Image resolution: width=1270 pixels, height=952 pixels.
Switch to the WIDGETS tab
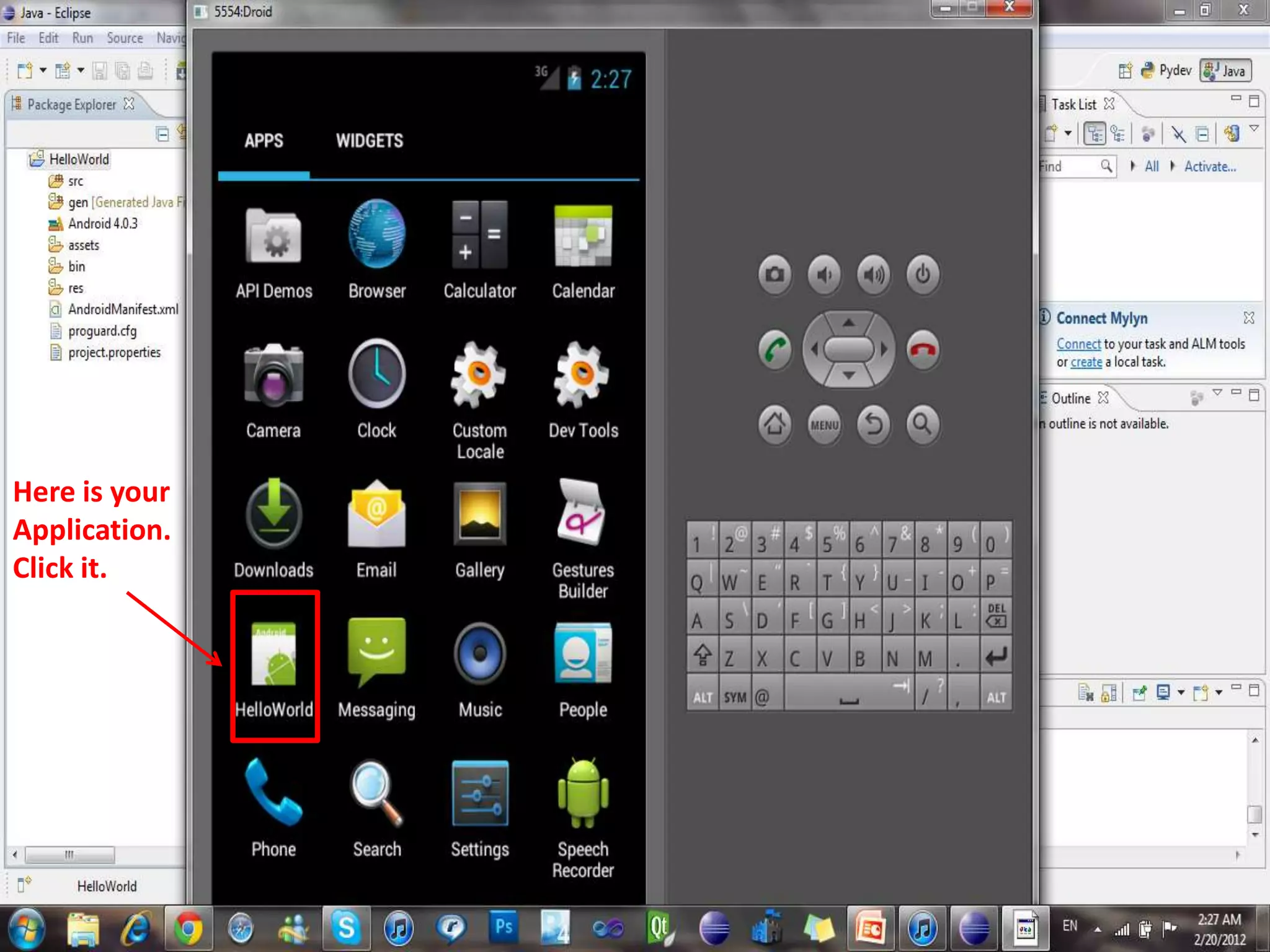point(369,141)
